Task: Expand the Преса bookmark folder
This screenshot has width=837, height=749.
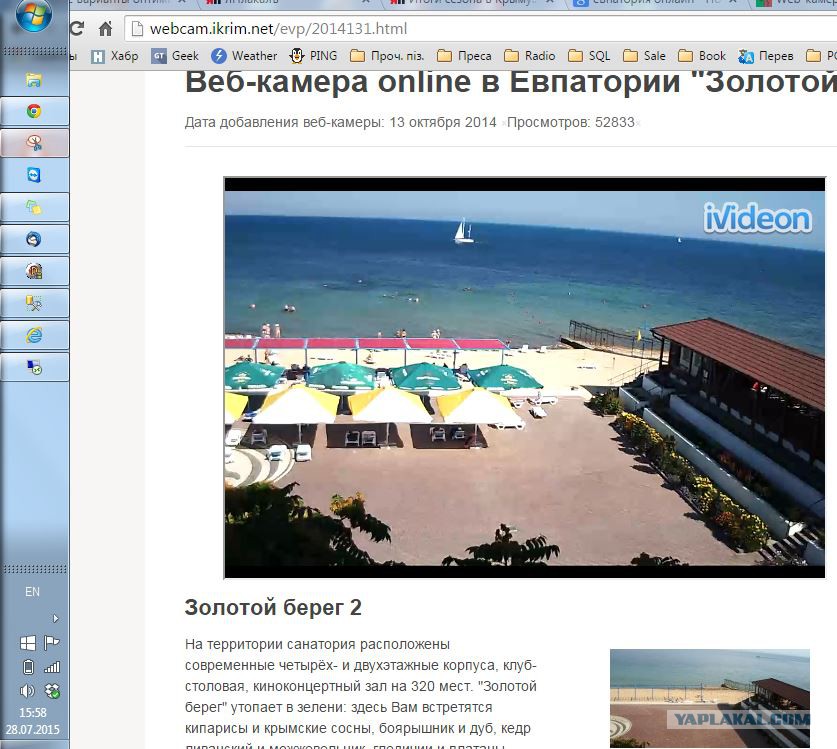Action: (x=464, y=56)
